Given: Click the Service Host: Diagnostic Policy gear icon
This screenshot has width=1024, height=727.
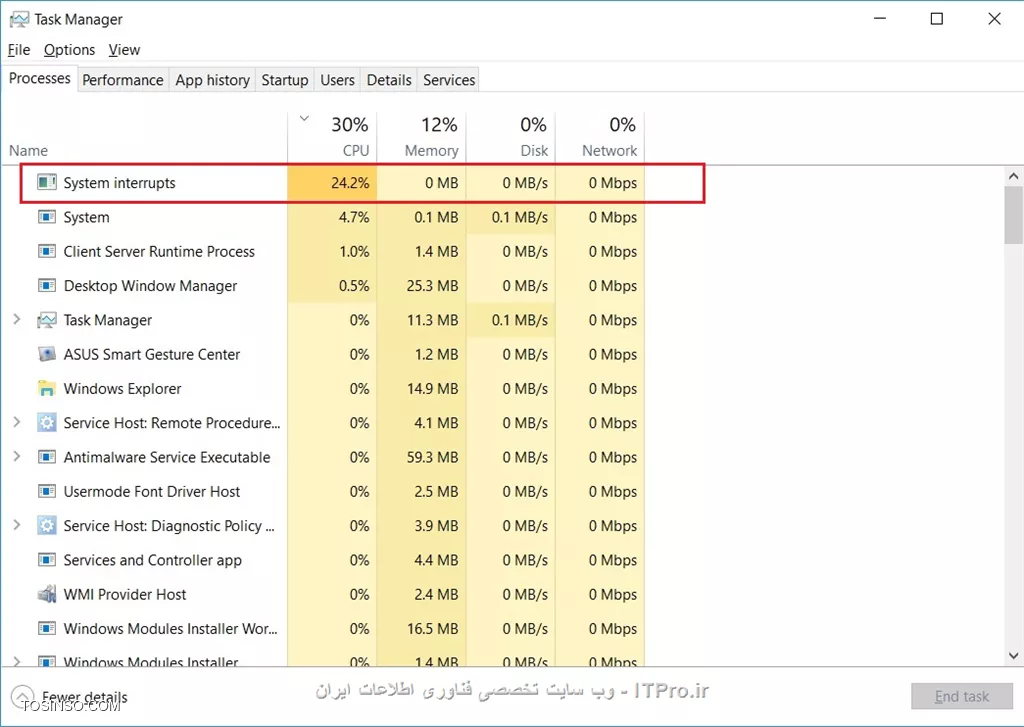Looking at the screenshot, I should (x=46, y=526).
